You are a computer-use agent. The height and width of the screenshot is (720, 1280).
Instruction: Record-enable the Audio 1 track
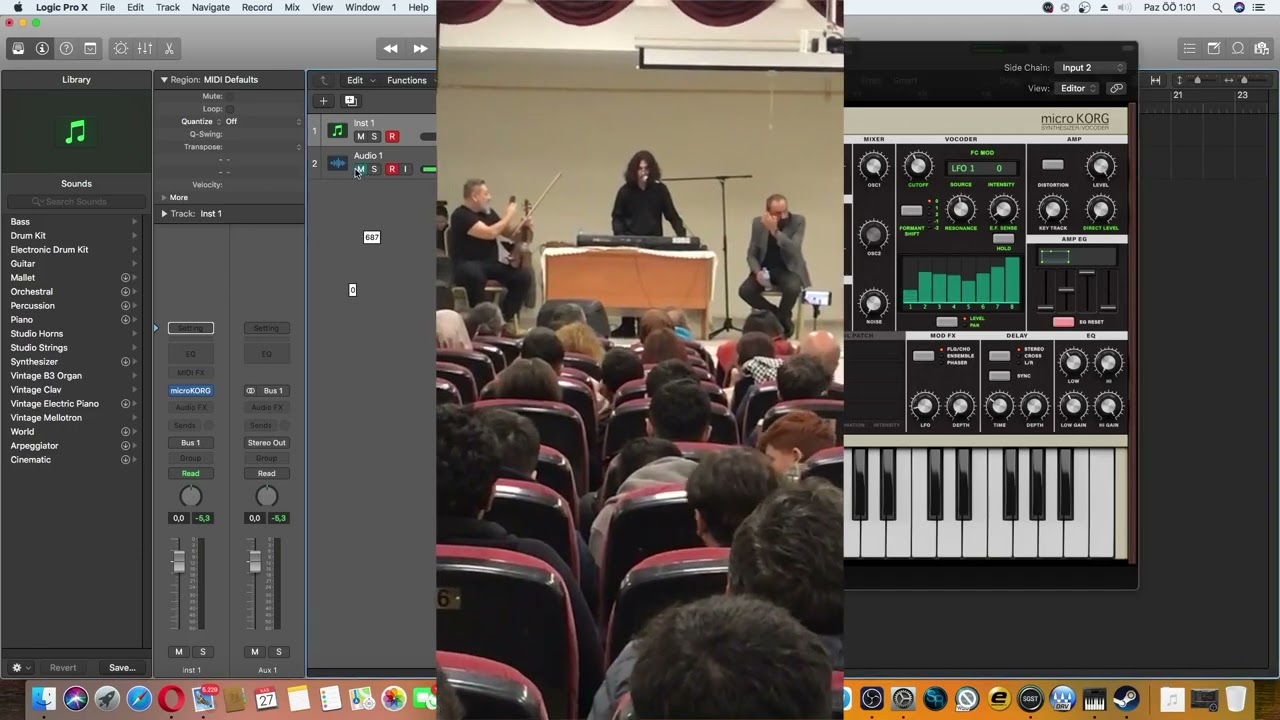pyautogui.click(x=392, y=169)
